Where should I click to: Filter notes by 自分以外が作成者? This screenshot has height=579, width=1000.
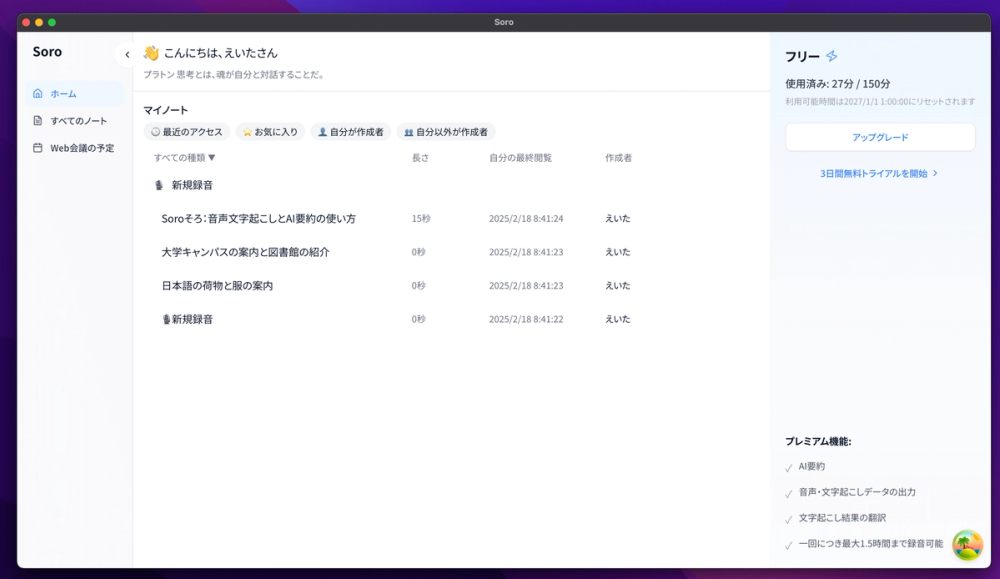(x=446, y=132)
